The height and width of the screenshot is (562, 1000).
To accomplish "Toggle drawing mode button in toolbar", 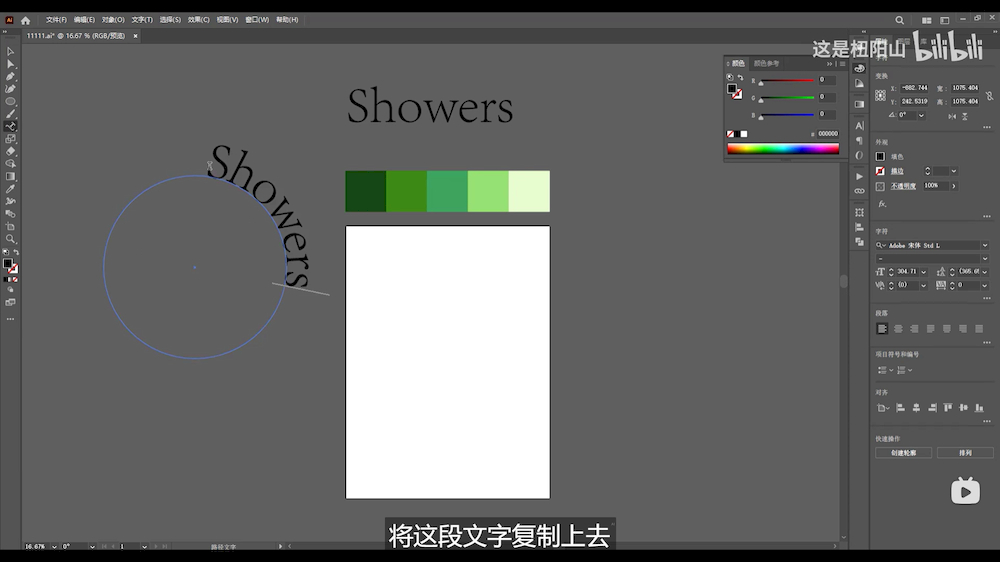I will click(x=10, y=290).
